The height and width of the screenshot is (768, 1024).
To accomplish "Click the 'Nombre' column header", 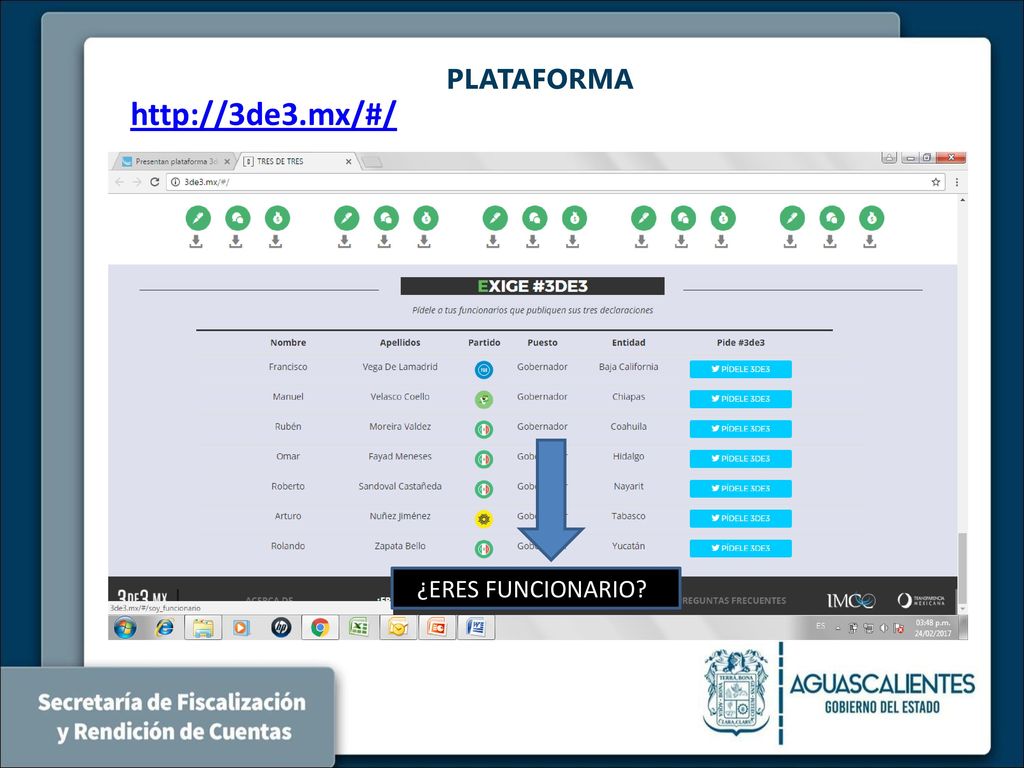I will point(288,342).
